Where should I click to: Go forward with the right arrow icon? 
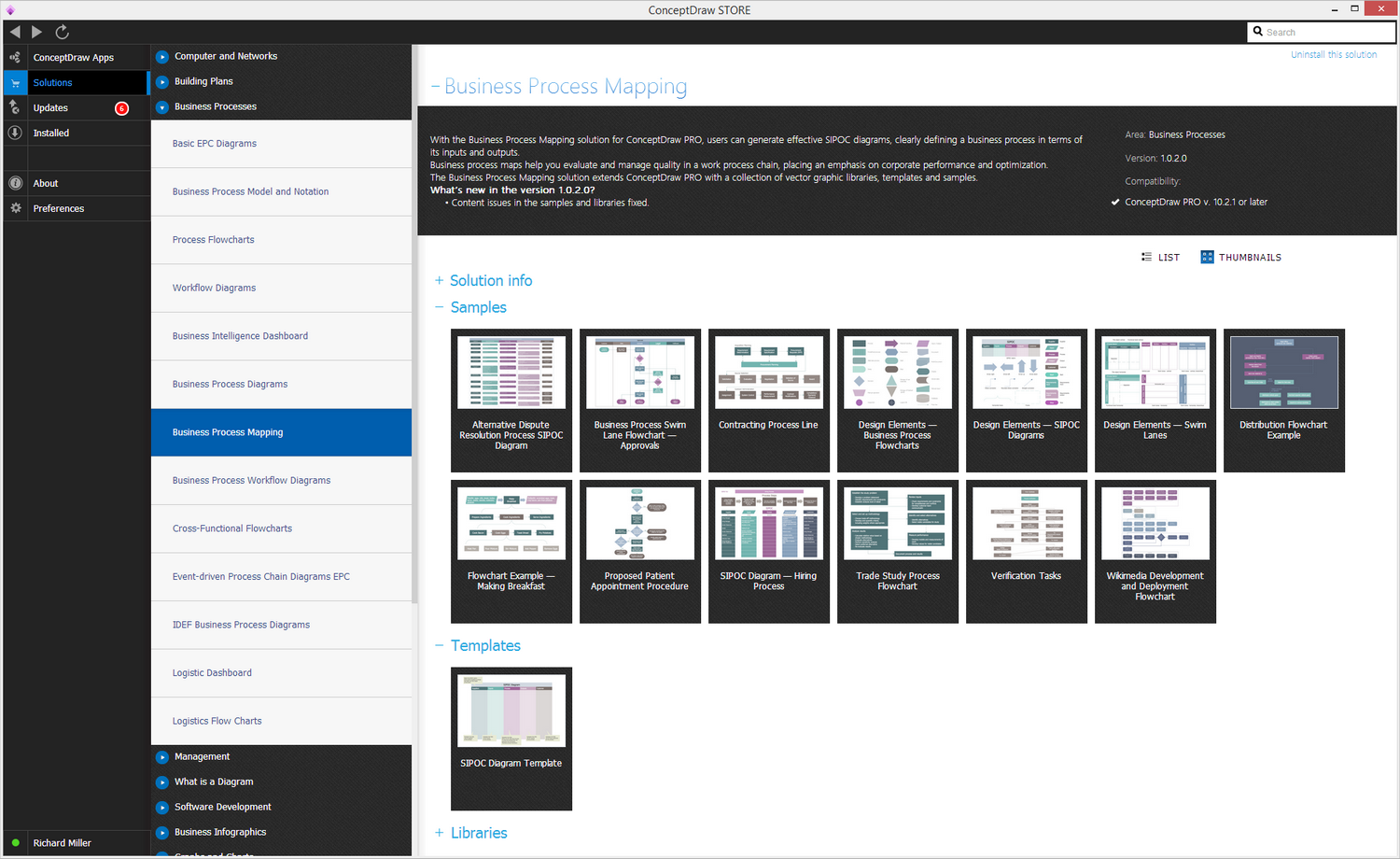(37, 32)
